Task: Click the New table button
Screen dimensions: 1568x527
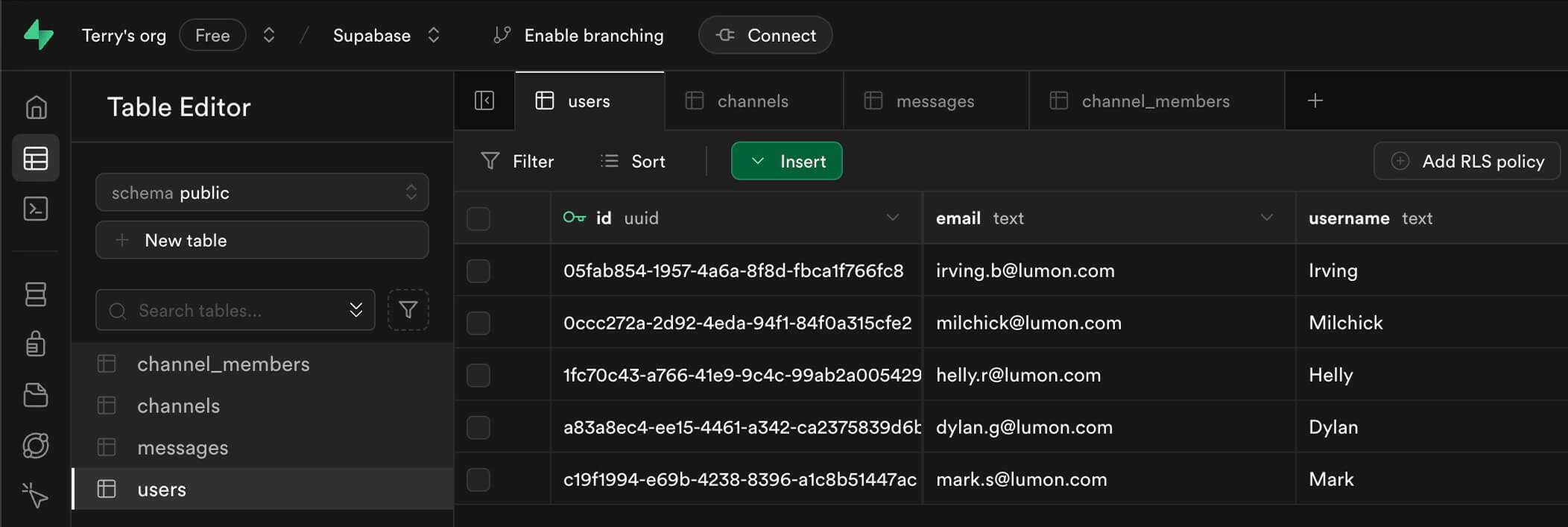Action: 262,240
